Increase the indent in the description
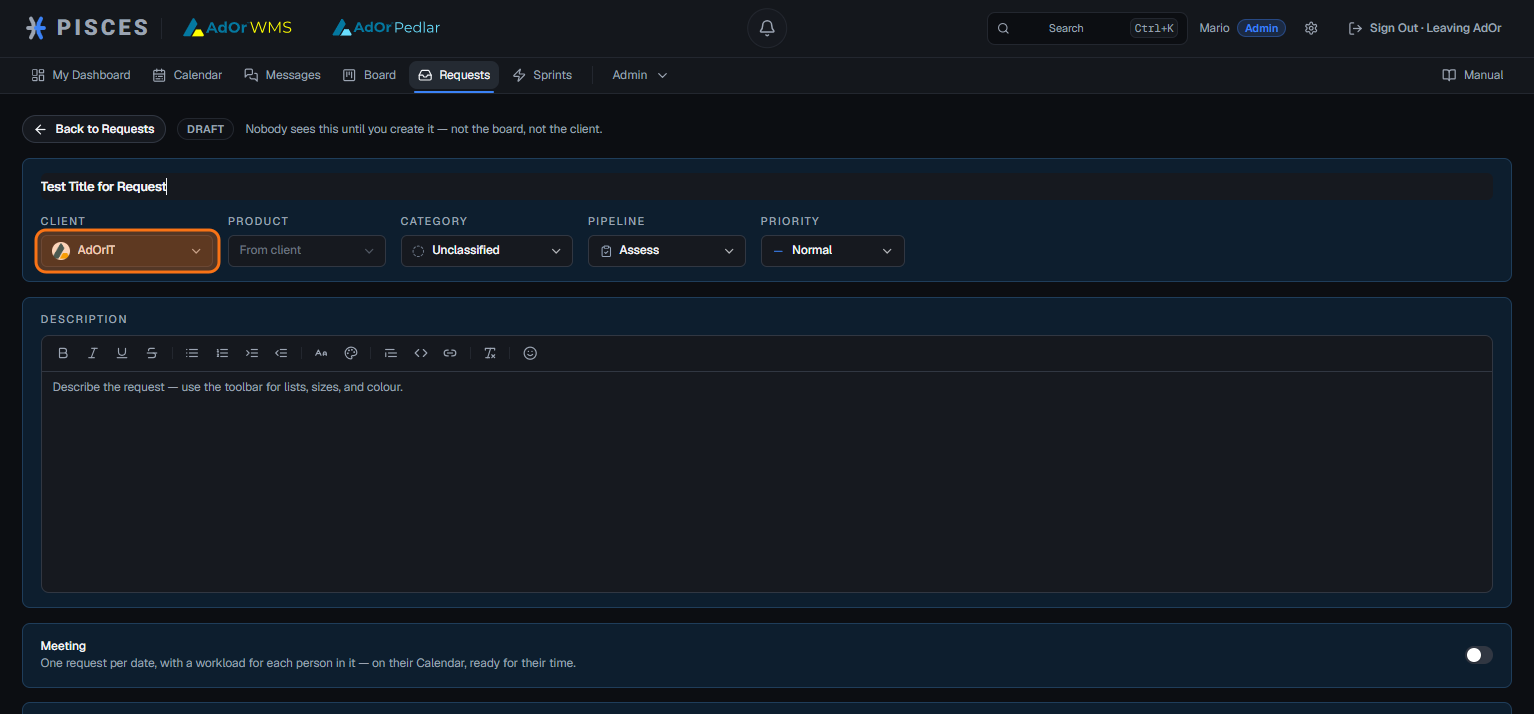Viewport: 1534px width, 714px height. tap(252, 353)
